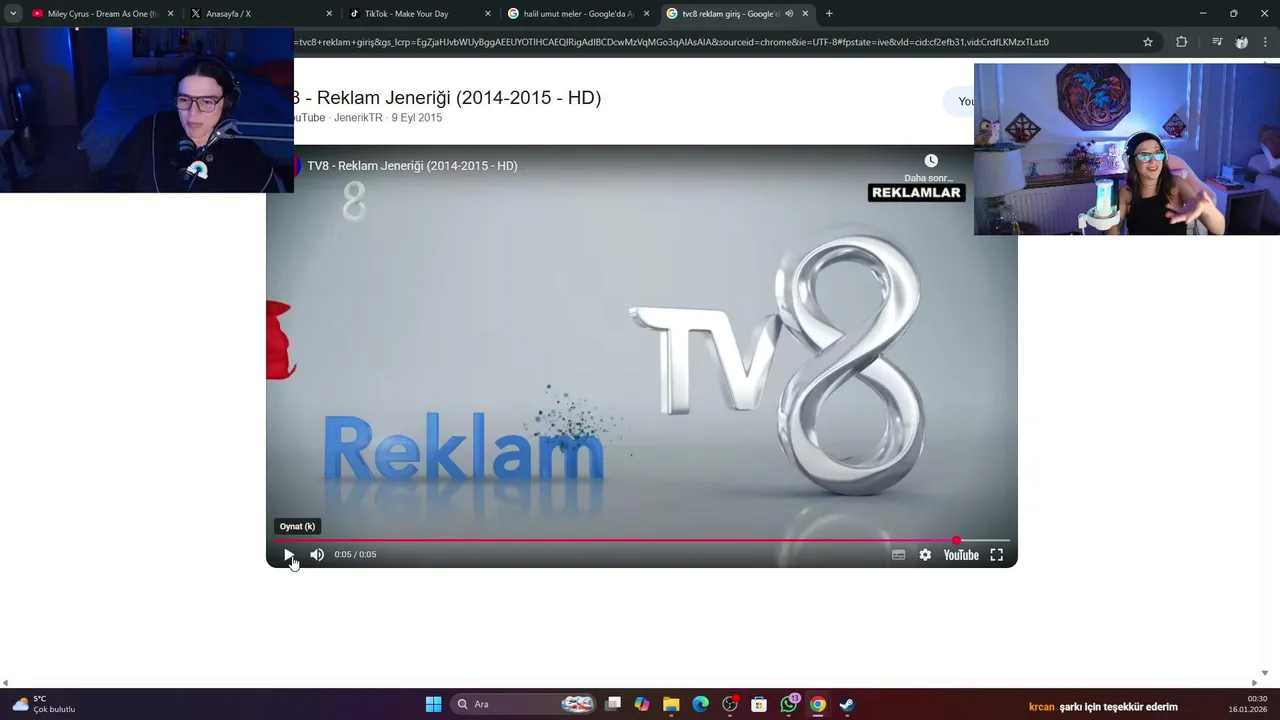
Task: Click the Chrome taskbar icon
Action: pyautogui.click(x=818, y=704)
